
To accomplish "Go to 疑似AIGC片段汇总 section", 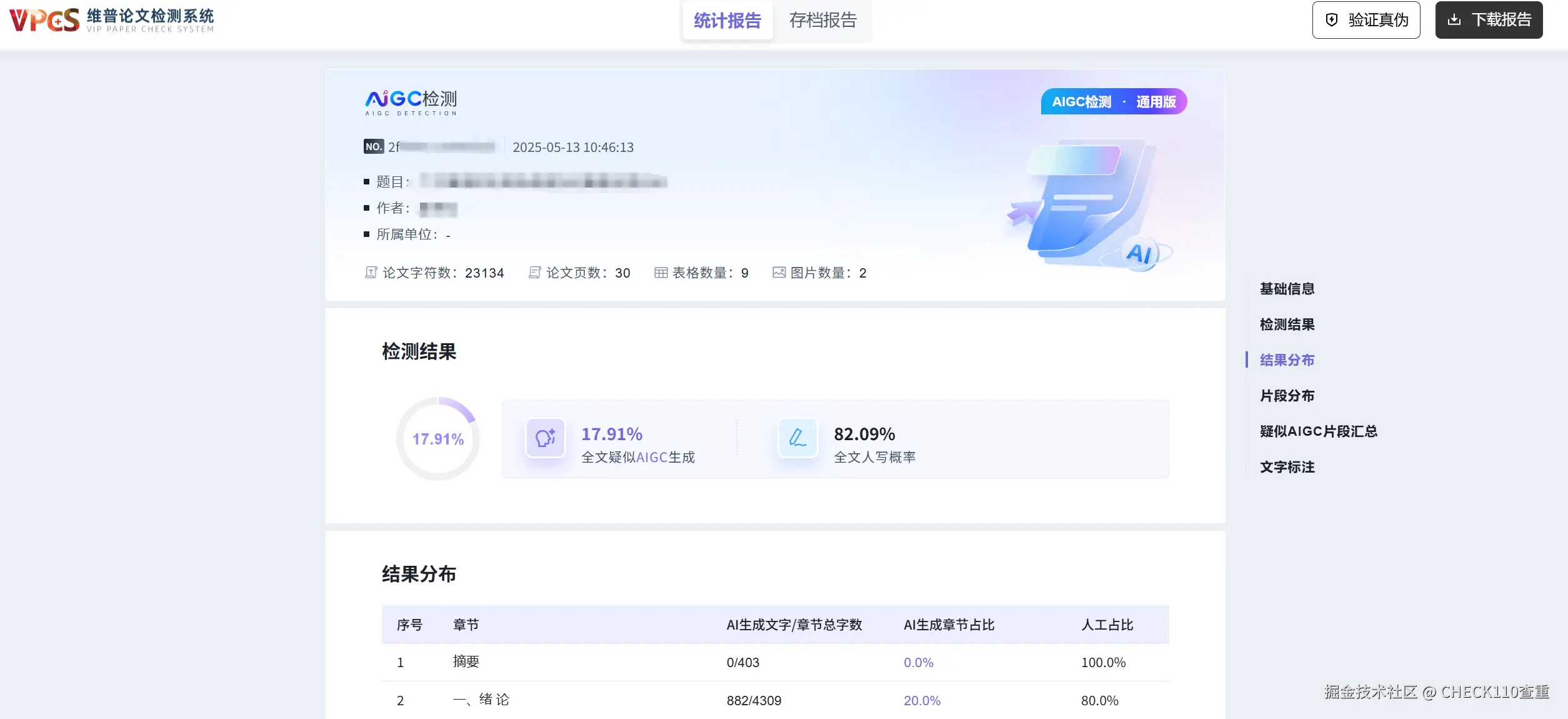I will (1318, 431).
